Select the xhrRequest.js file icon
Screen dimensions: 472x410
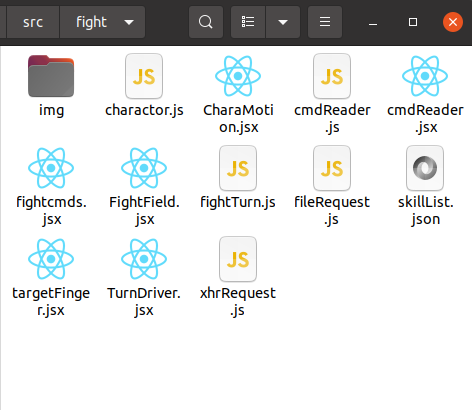coord(238,259)
